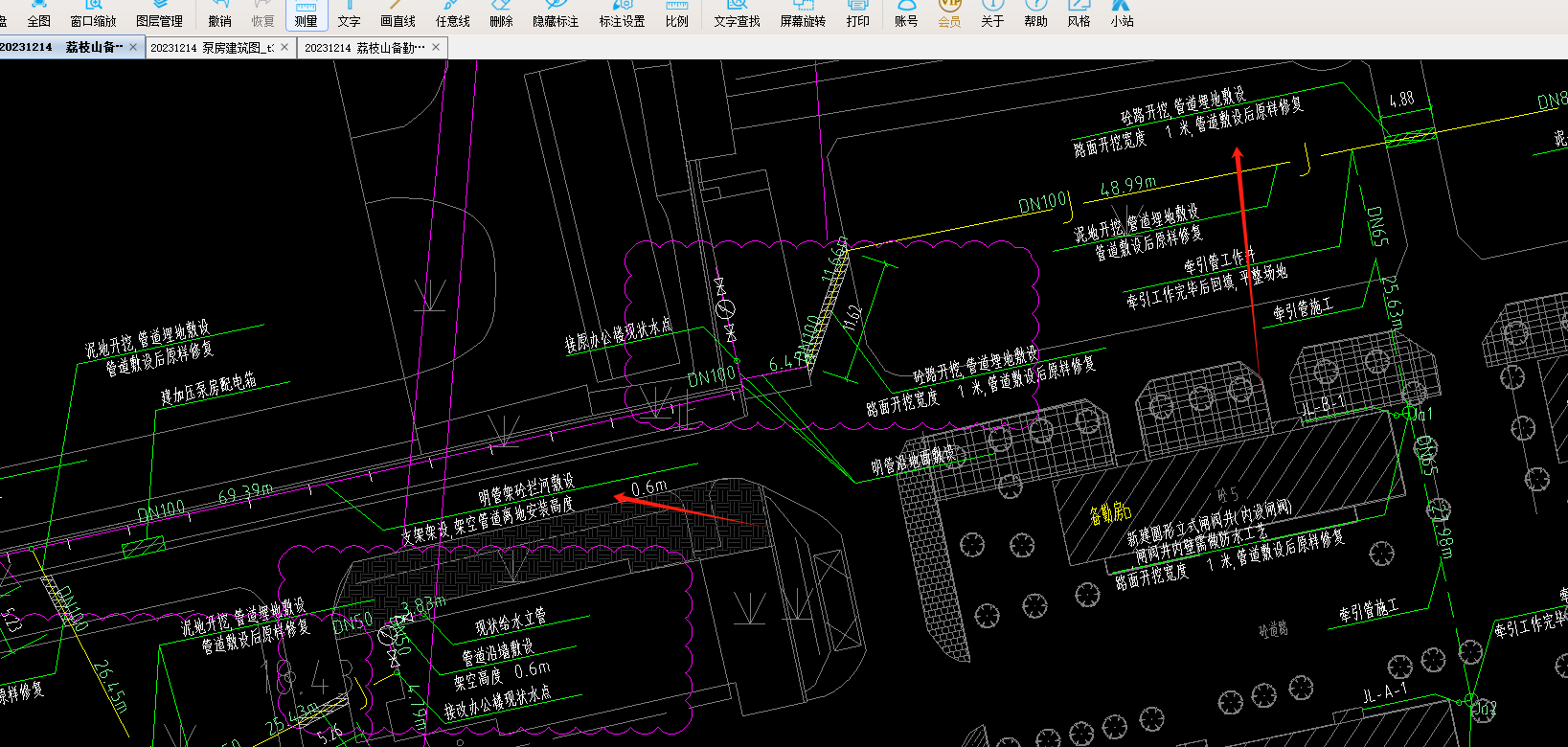This screenshot has width=1568, height=747.
Task: Click the 比例 scale tool
Action: point(676,14)
